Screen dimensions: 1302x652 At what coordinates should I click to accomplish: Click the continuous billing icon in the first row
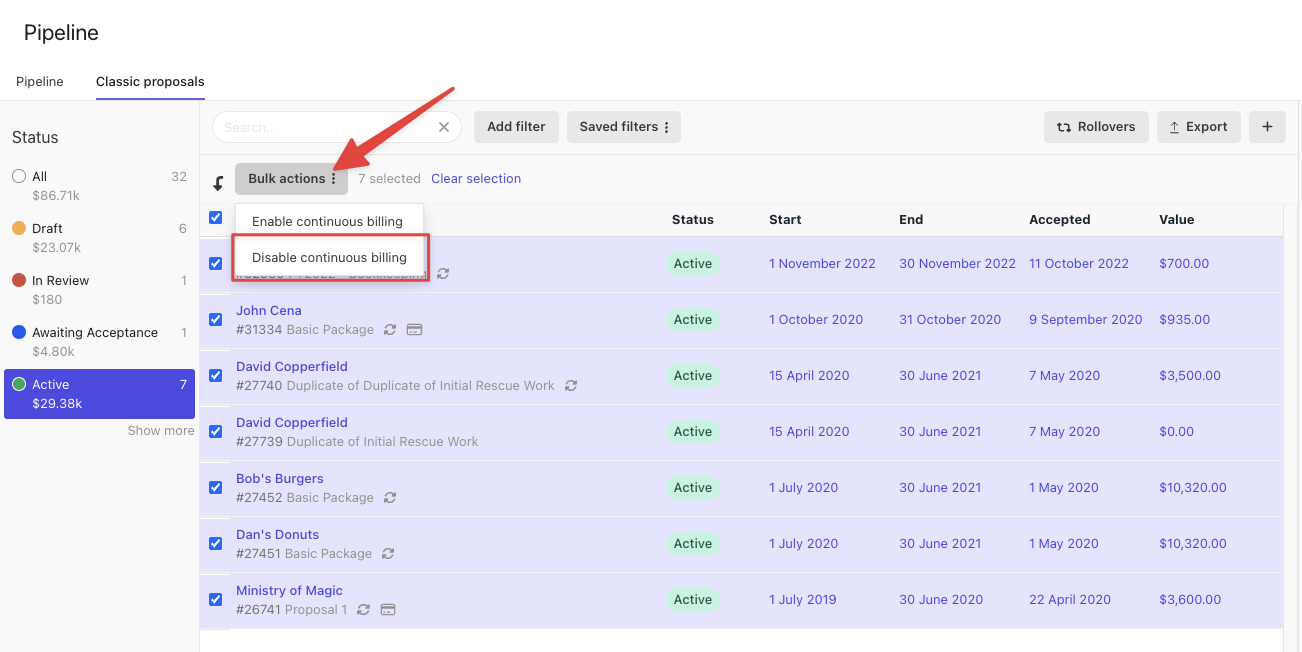[443, 273]
